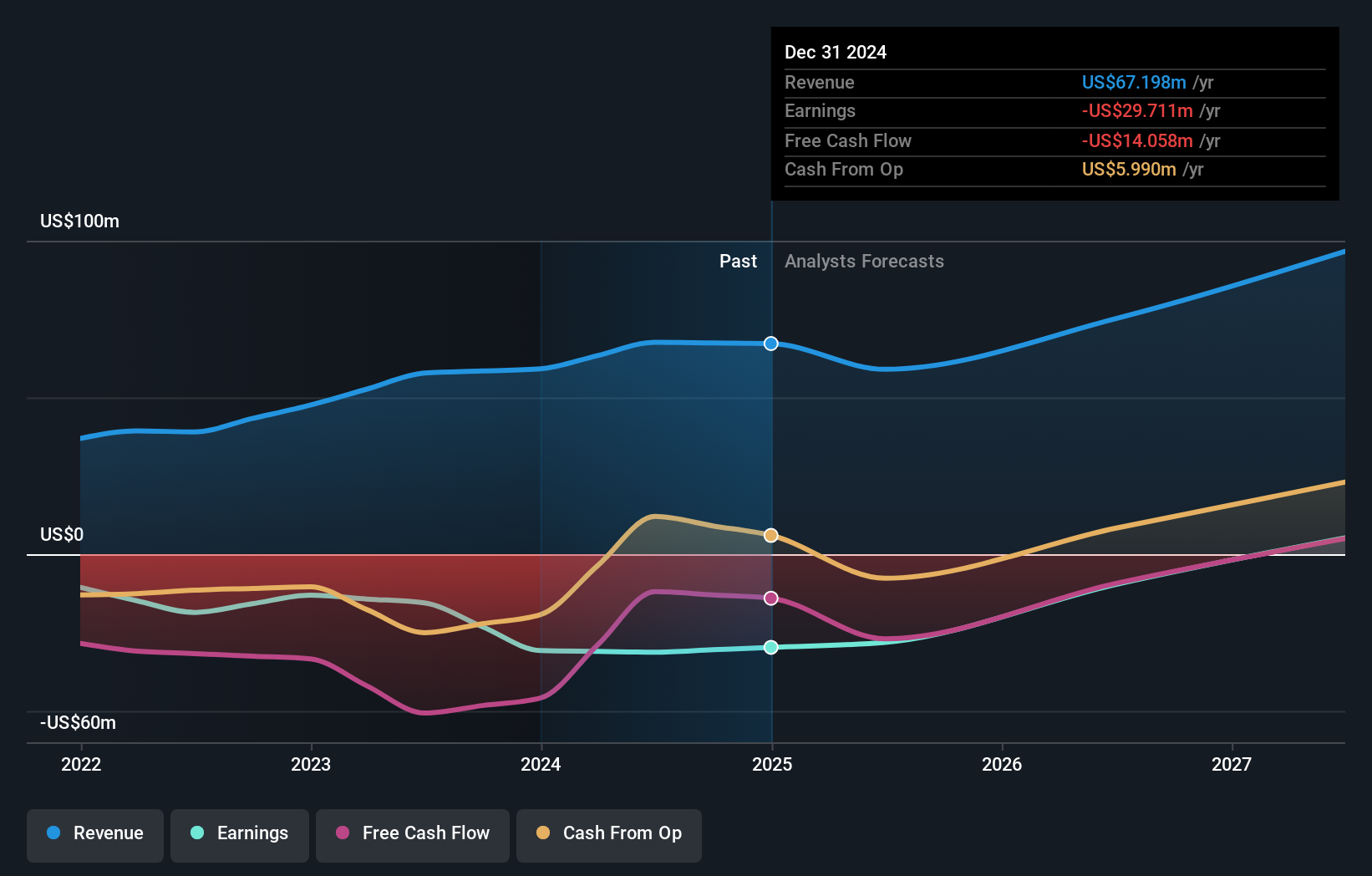This screenshot has width=1372, height=876.
Task: Click the 2023 label on the timeline axis
Action: [310, 763]
